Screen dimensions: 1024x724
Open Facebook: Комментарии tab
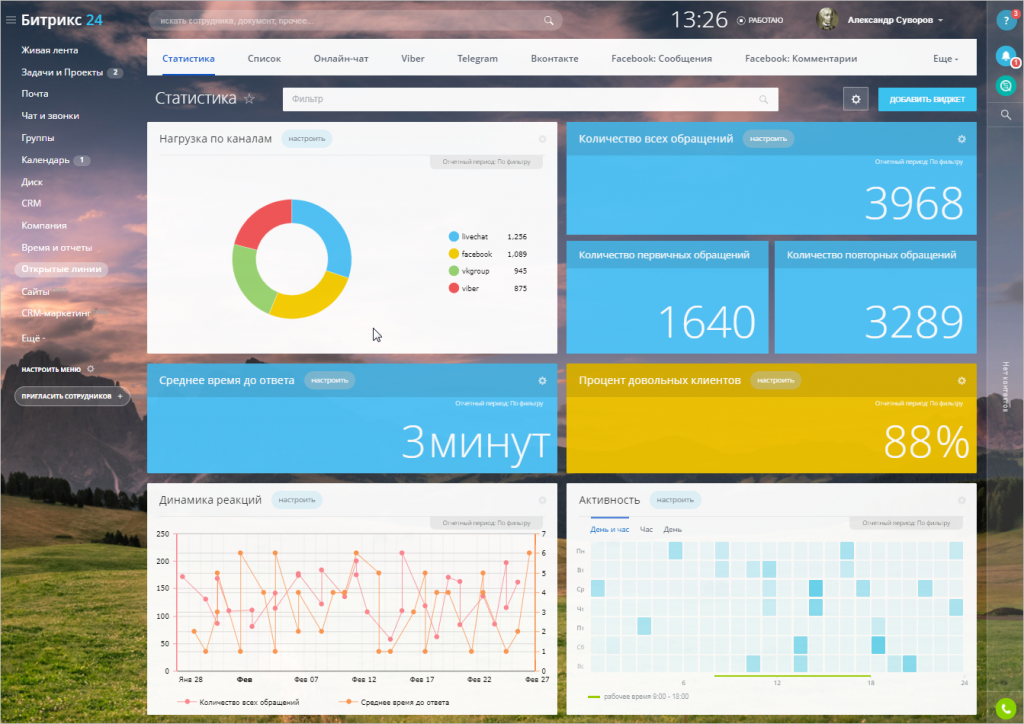pos(801,58)
